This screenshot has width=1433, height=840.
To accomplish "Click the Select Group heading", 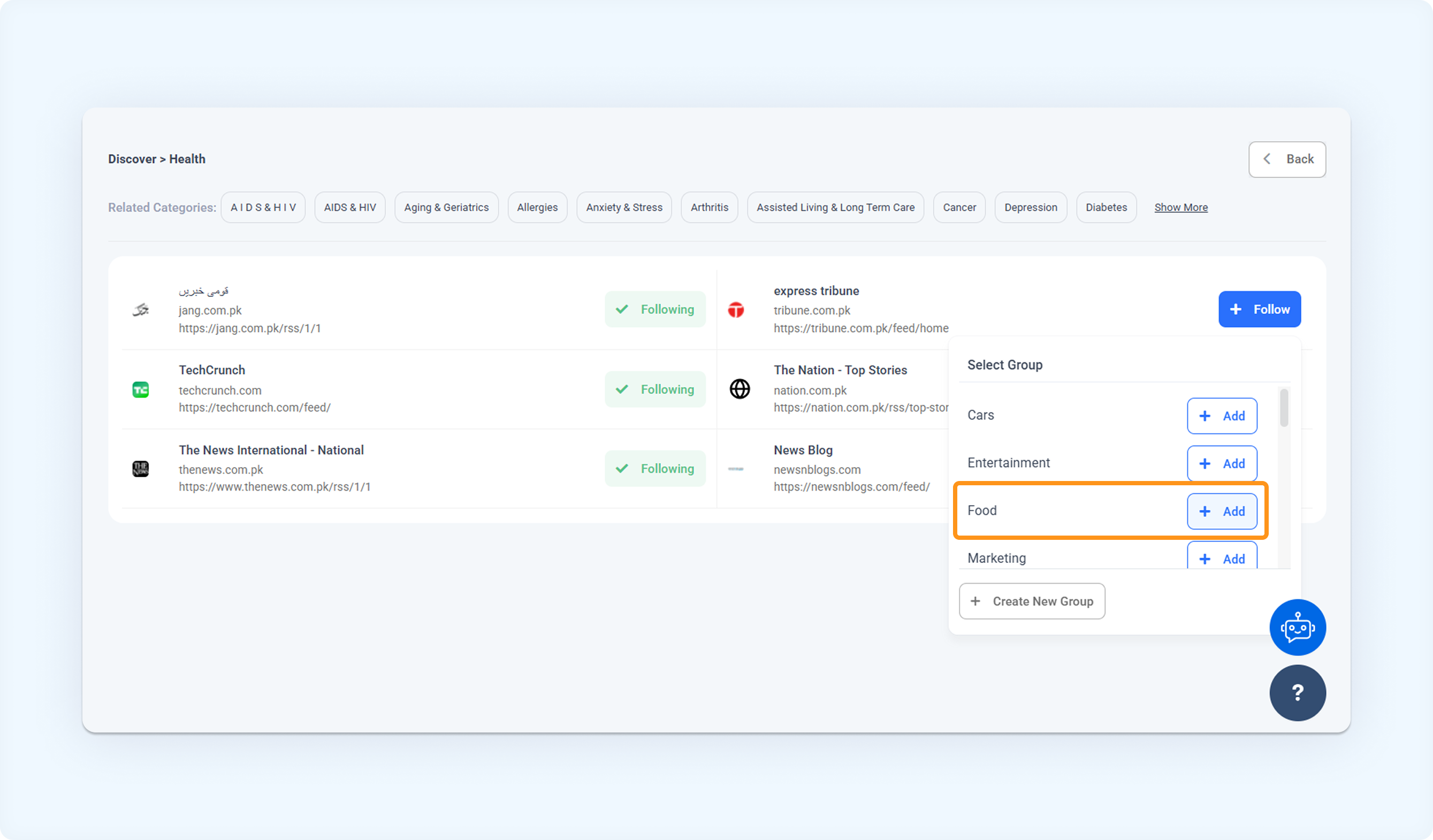I will click(x=1004, y=365).
